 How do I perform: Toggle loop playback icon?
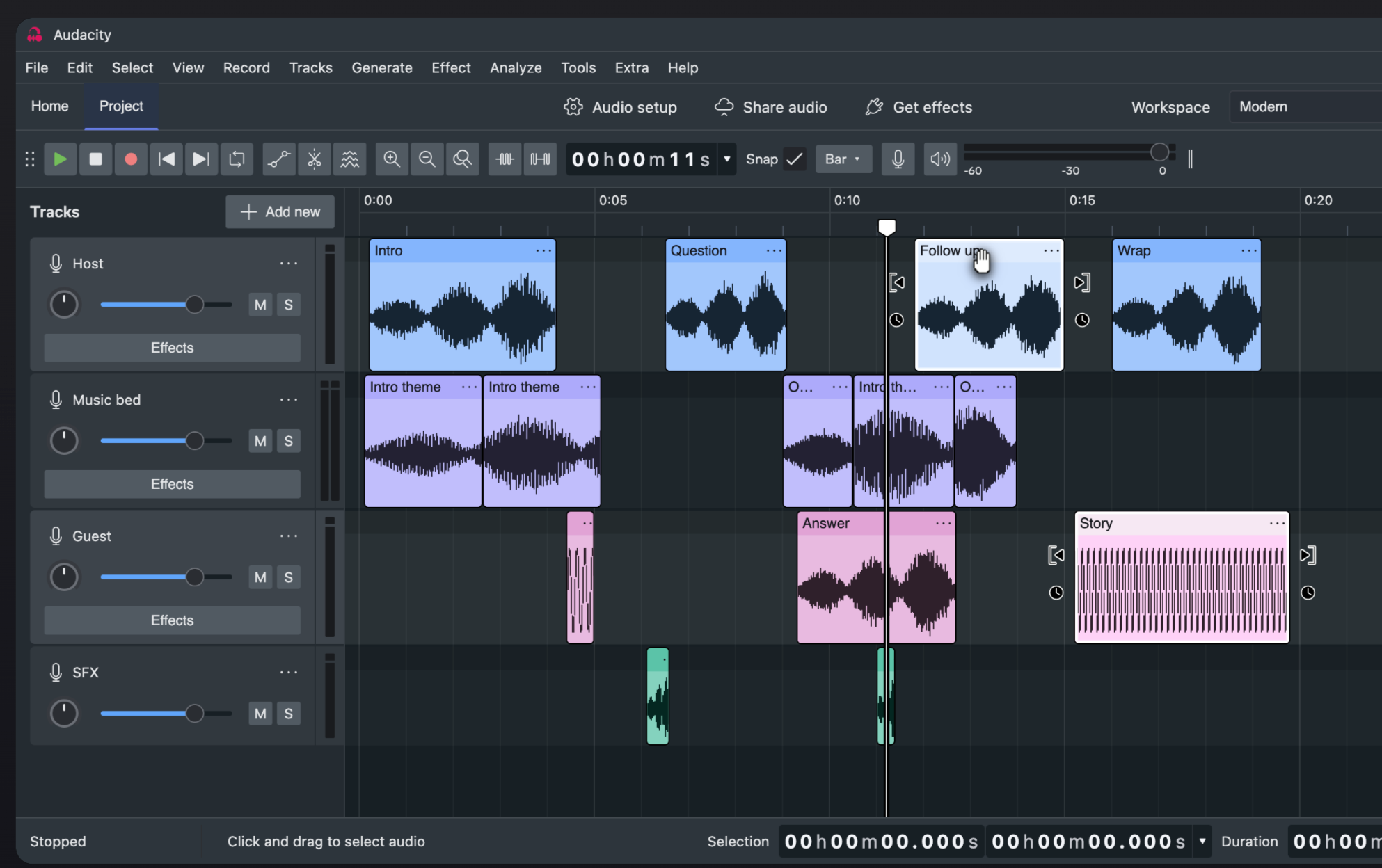click(237, 159)
